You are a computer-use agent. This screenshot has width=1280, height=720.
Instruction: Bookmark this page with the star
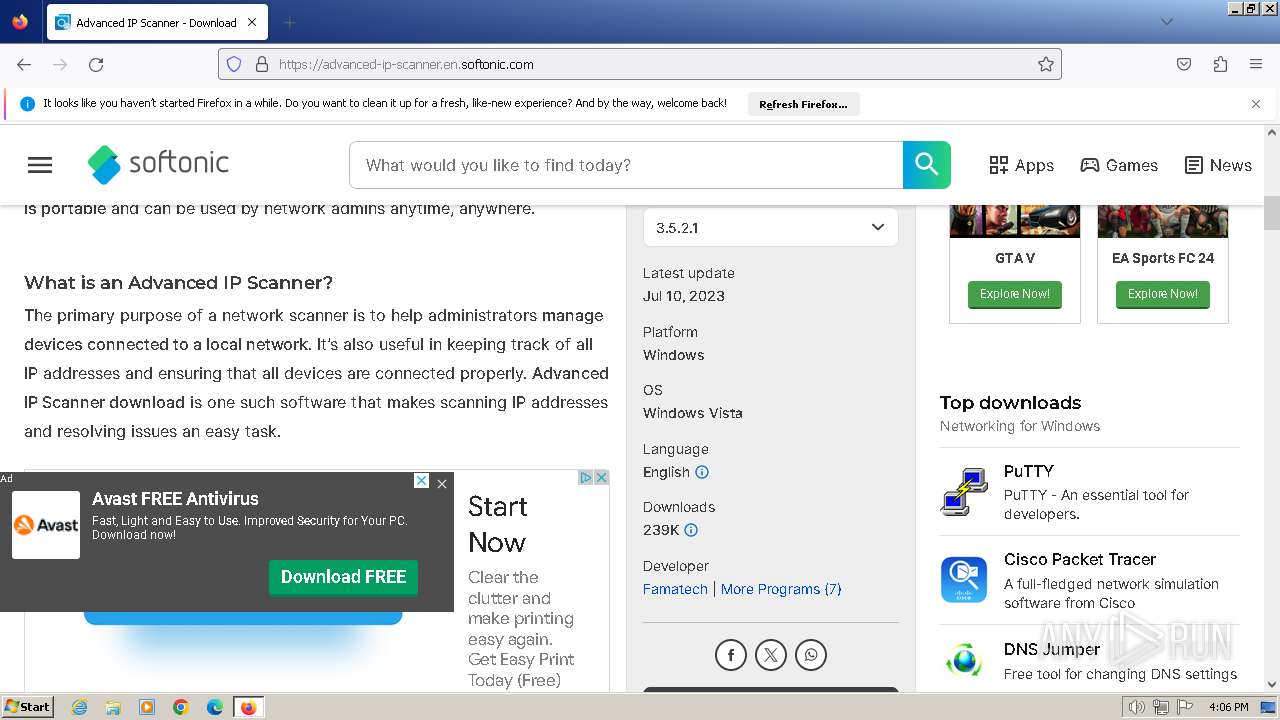coord(1046,64)
